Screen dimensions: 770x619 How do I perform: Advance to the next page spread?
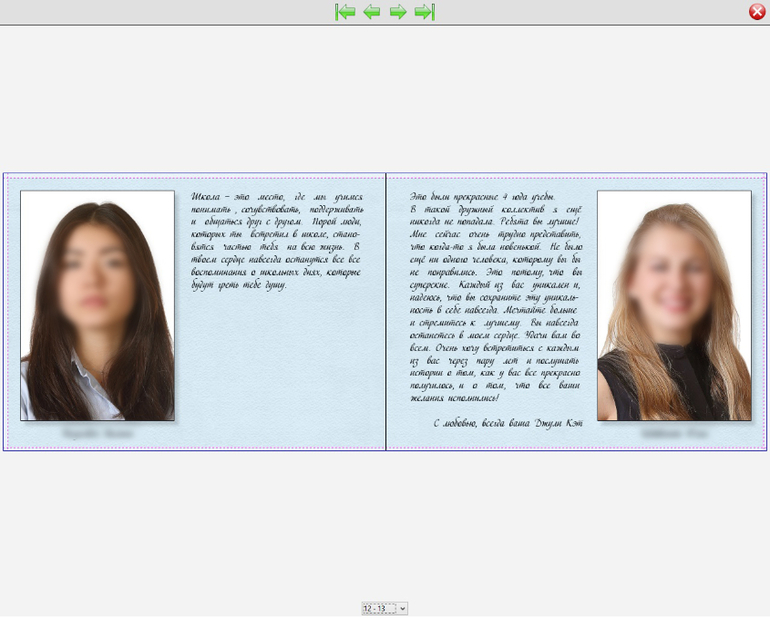click(x=398, y=12)
